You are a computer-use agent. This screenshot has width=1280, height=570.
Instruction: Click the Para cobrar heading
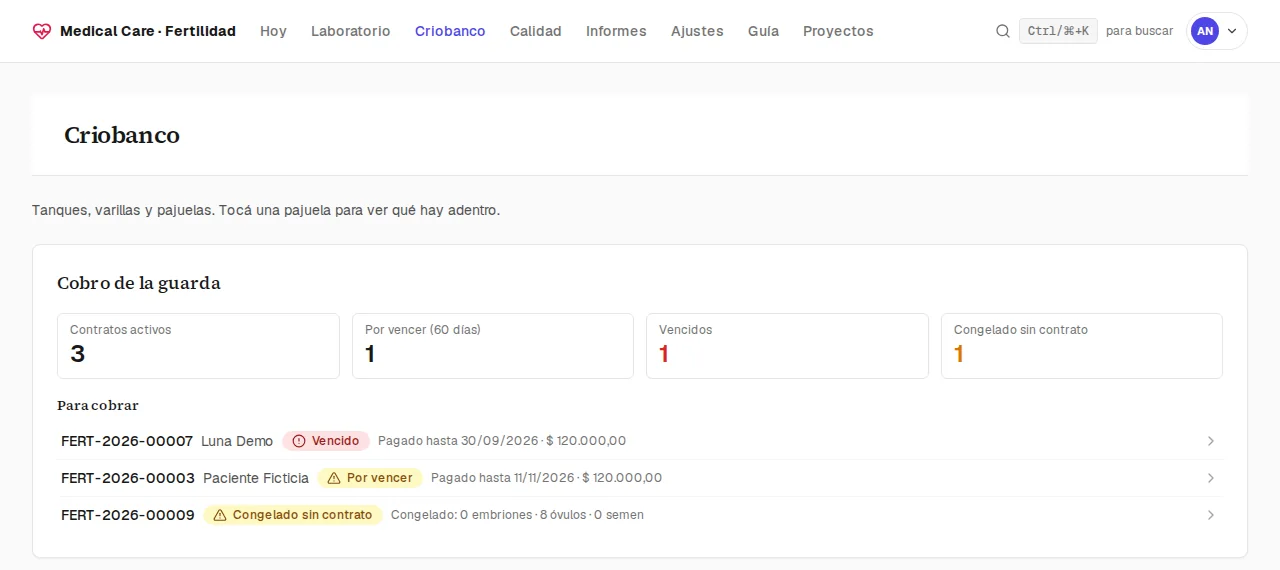[x=98, y=406]
